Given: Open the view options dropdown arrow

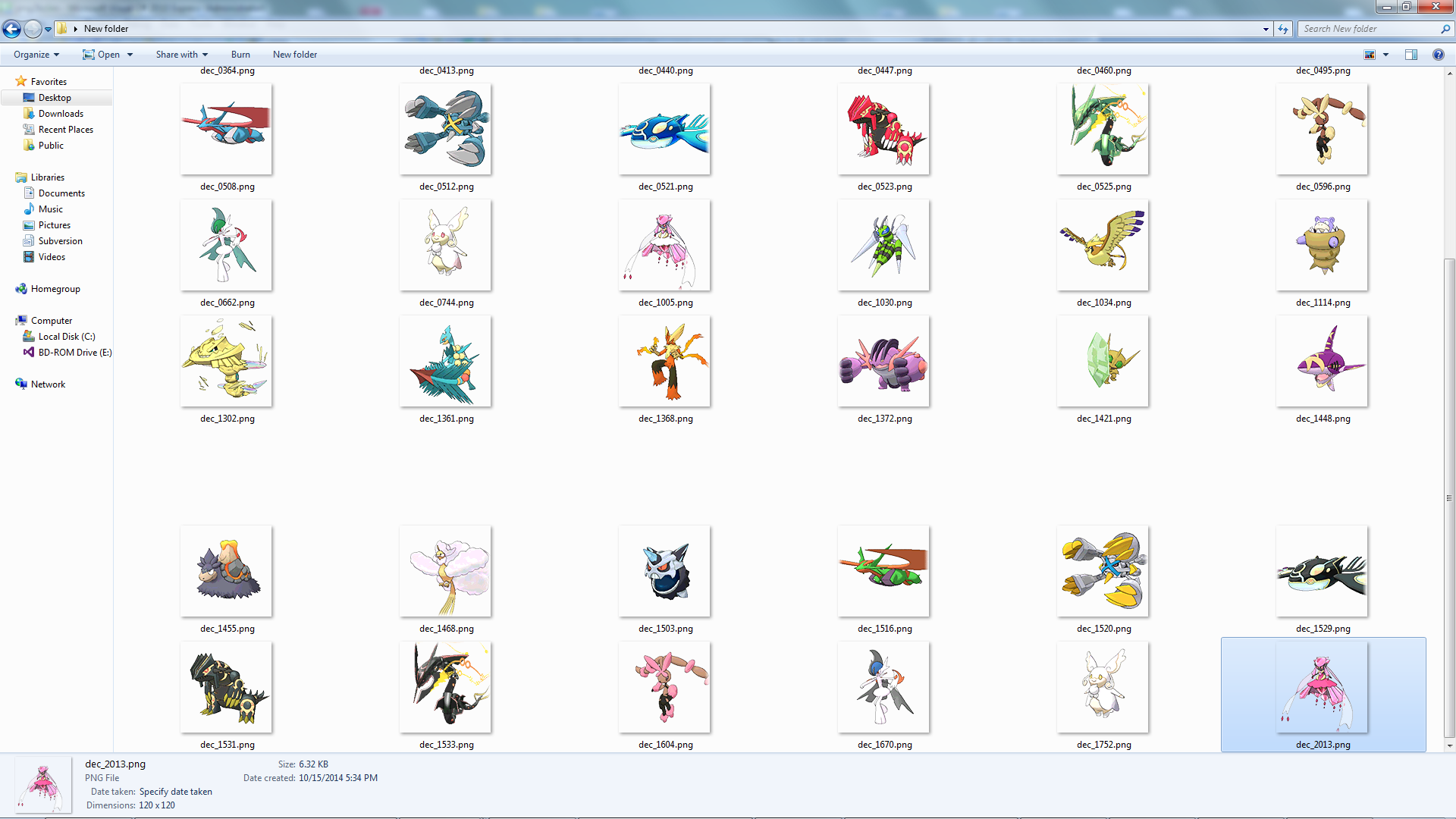Looking at the screenshot, I should 1385,55.
